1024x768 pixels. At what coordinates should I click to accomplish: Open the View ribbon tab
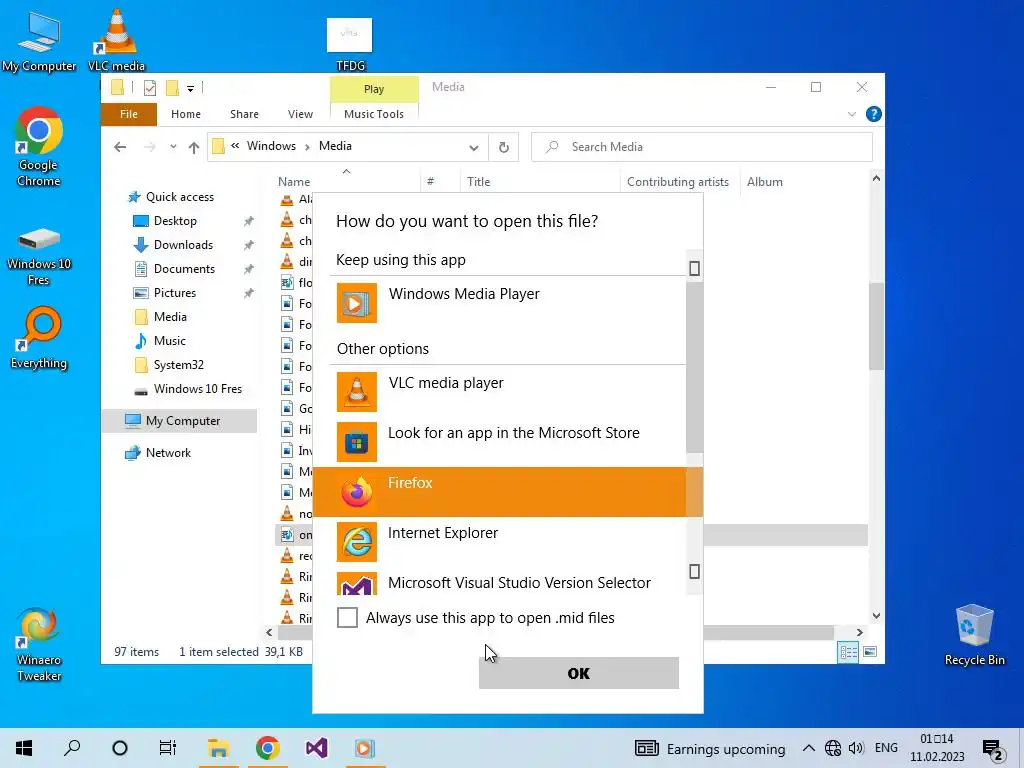pyautogui.click(x=300, y=114)
